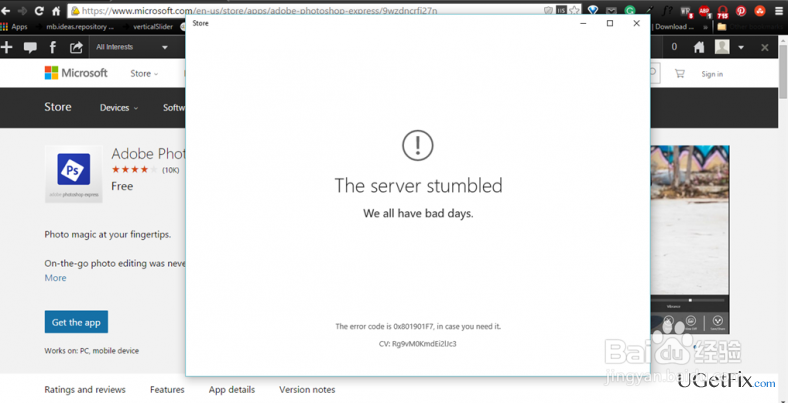Bookmark the page with the star icon
788x404 pixels.
pos(574,11)
